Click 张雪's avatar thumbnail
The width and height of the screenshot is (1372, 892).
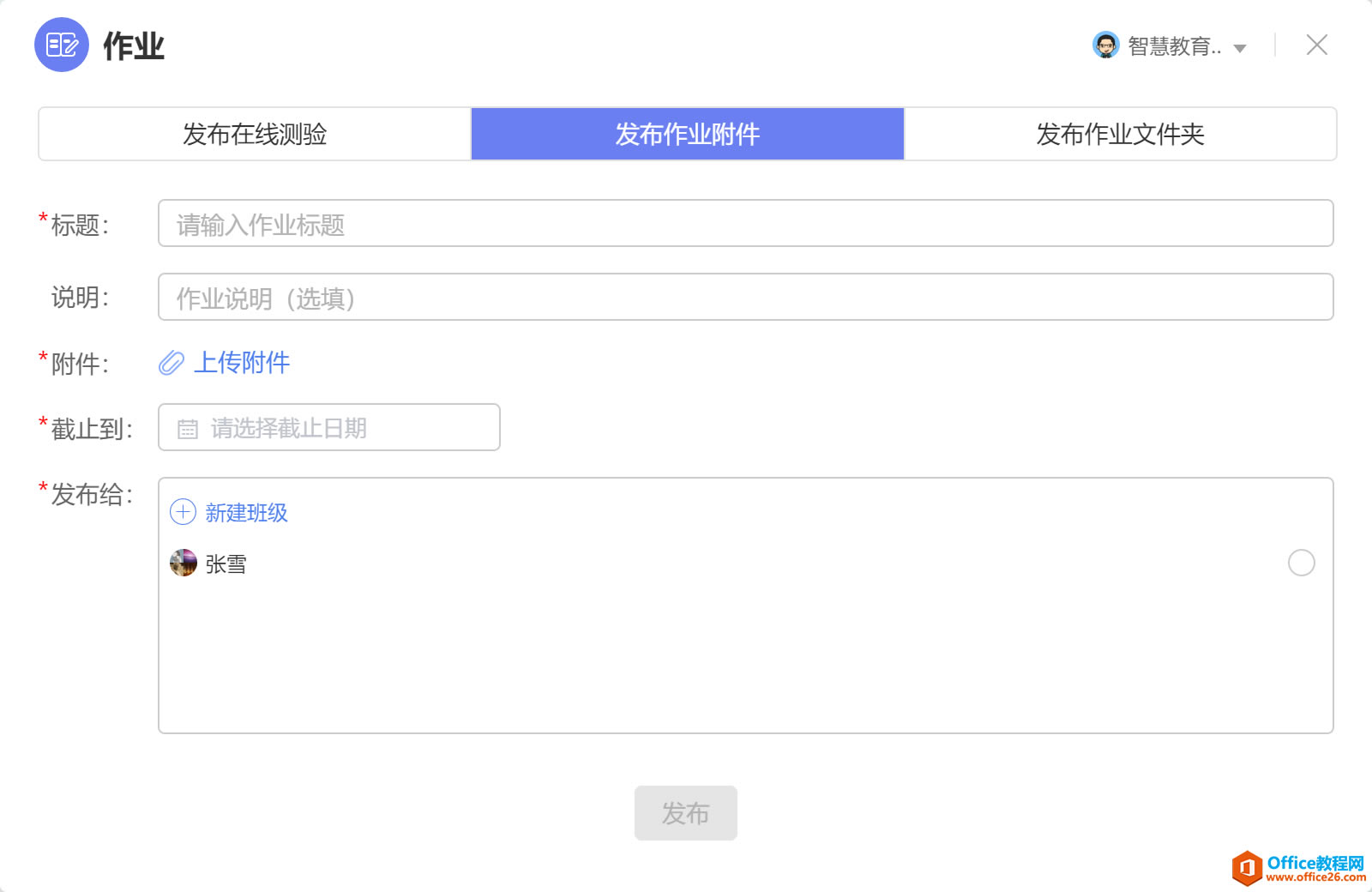pyautogui.click(x=184, y=563)
